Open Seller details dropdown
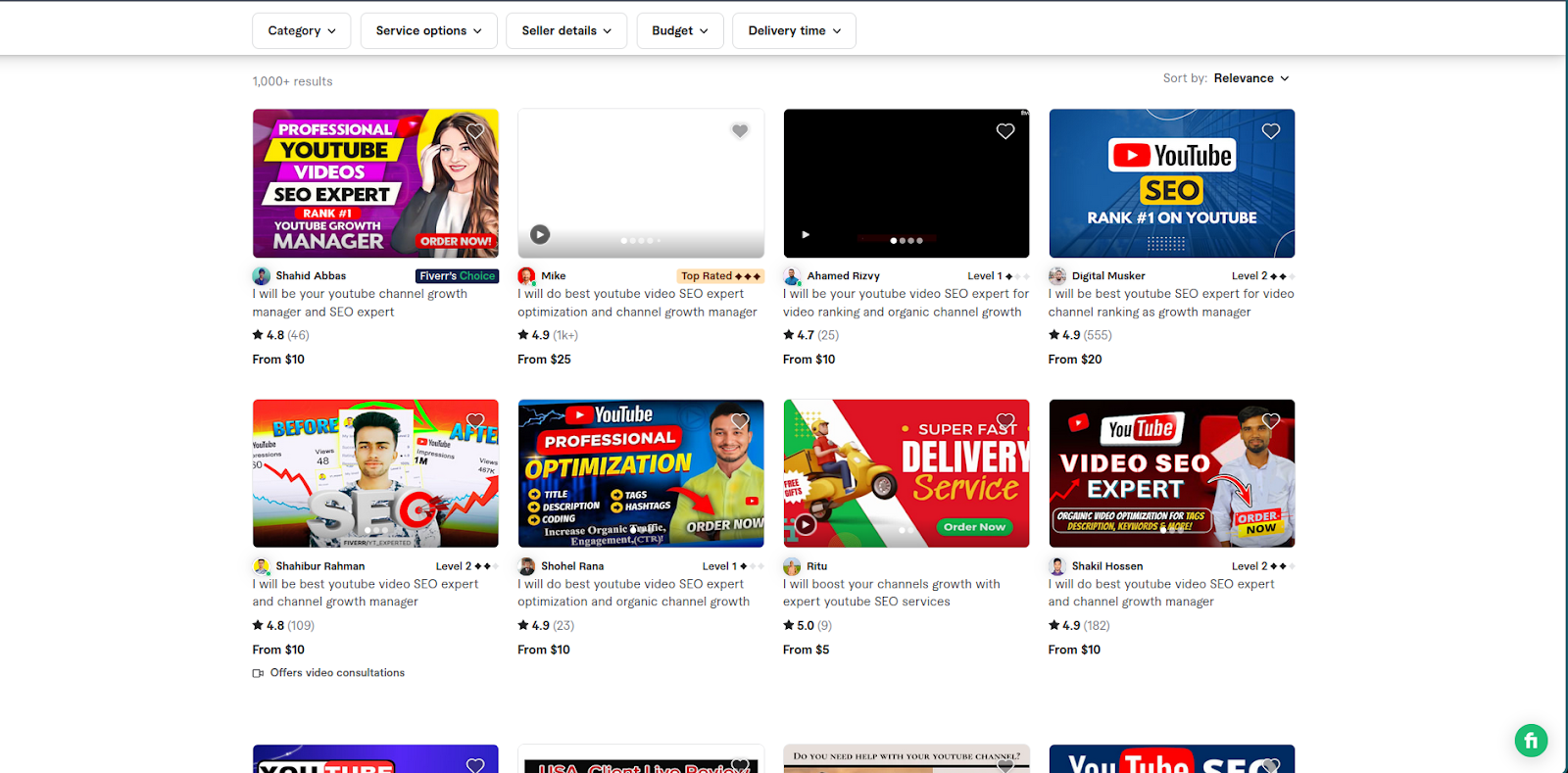The width and height of the screenshot is (1568, 773). [566, 30]
